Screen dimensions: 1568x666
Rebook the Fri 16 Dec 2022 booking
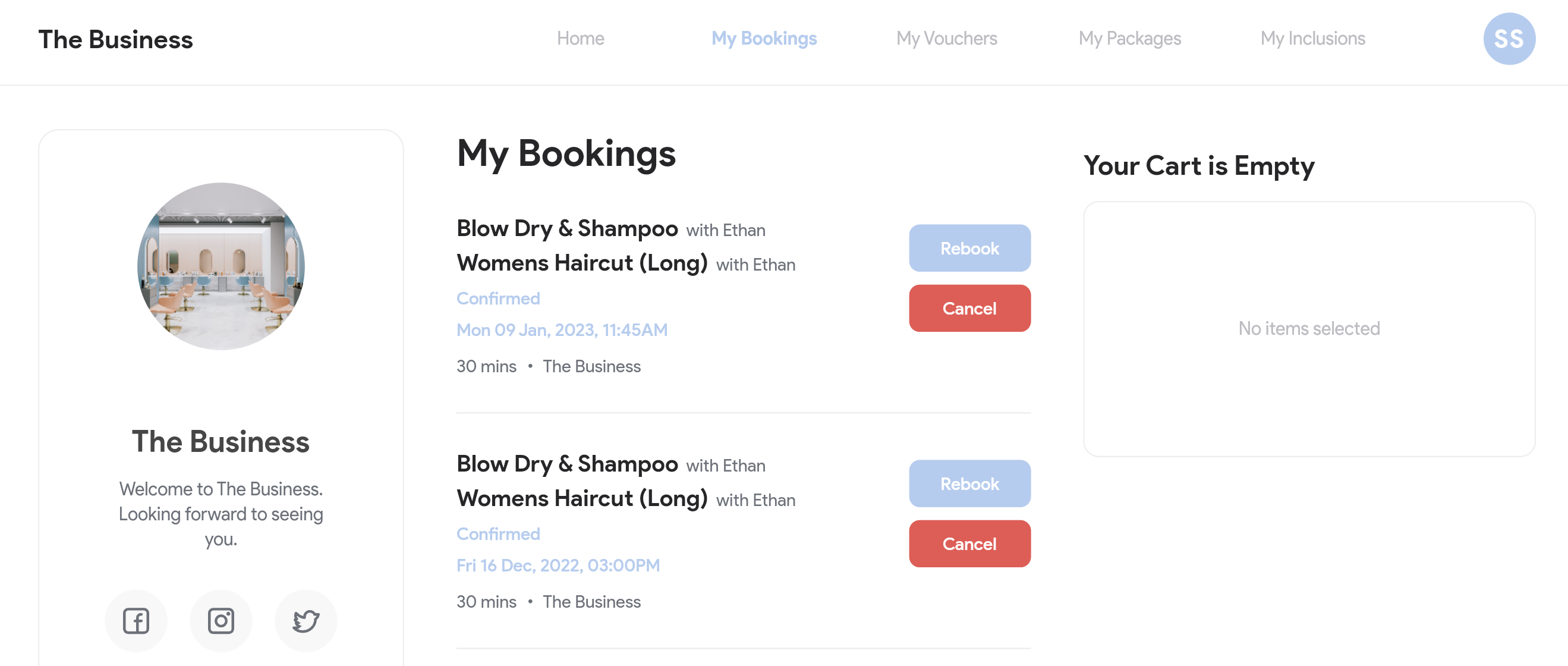coord(969,483)
